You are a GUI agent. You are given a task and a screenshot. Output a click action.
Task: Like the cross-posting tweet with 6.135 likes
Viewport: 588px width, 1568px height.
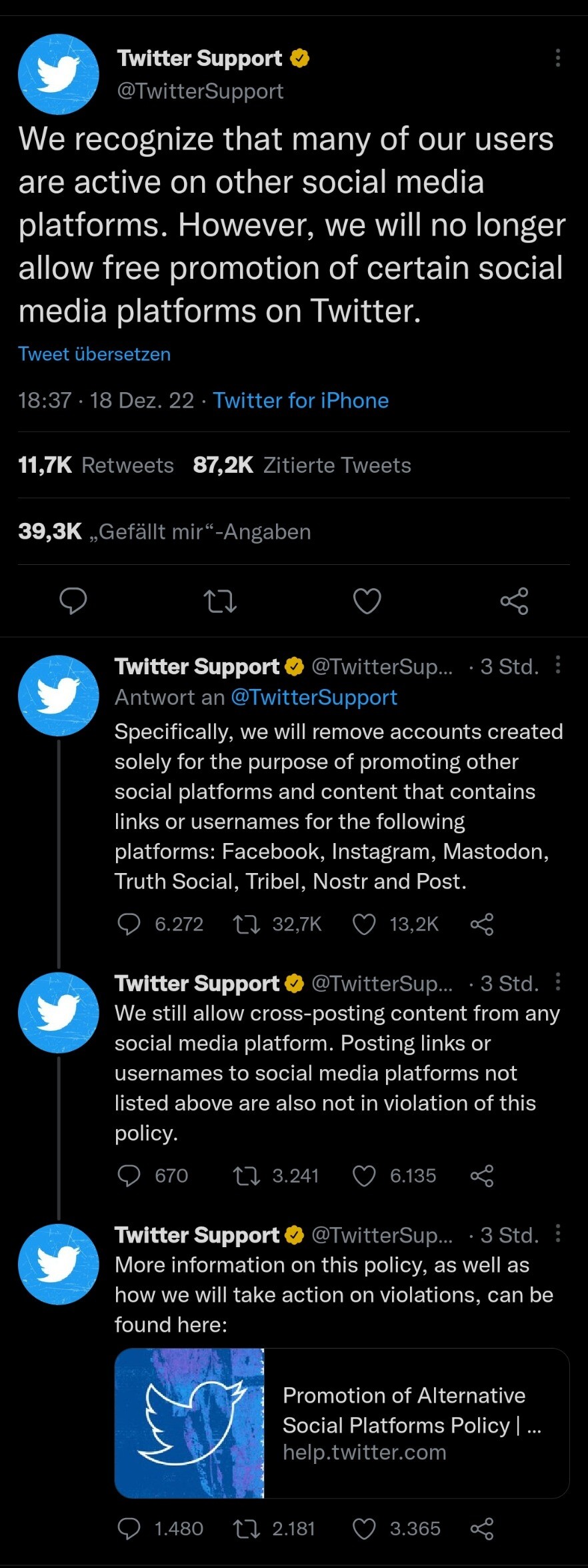coord(364,1175)
